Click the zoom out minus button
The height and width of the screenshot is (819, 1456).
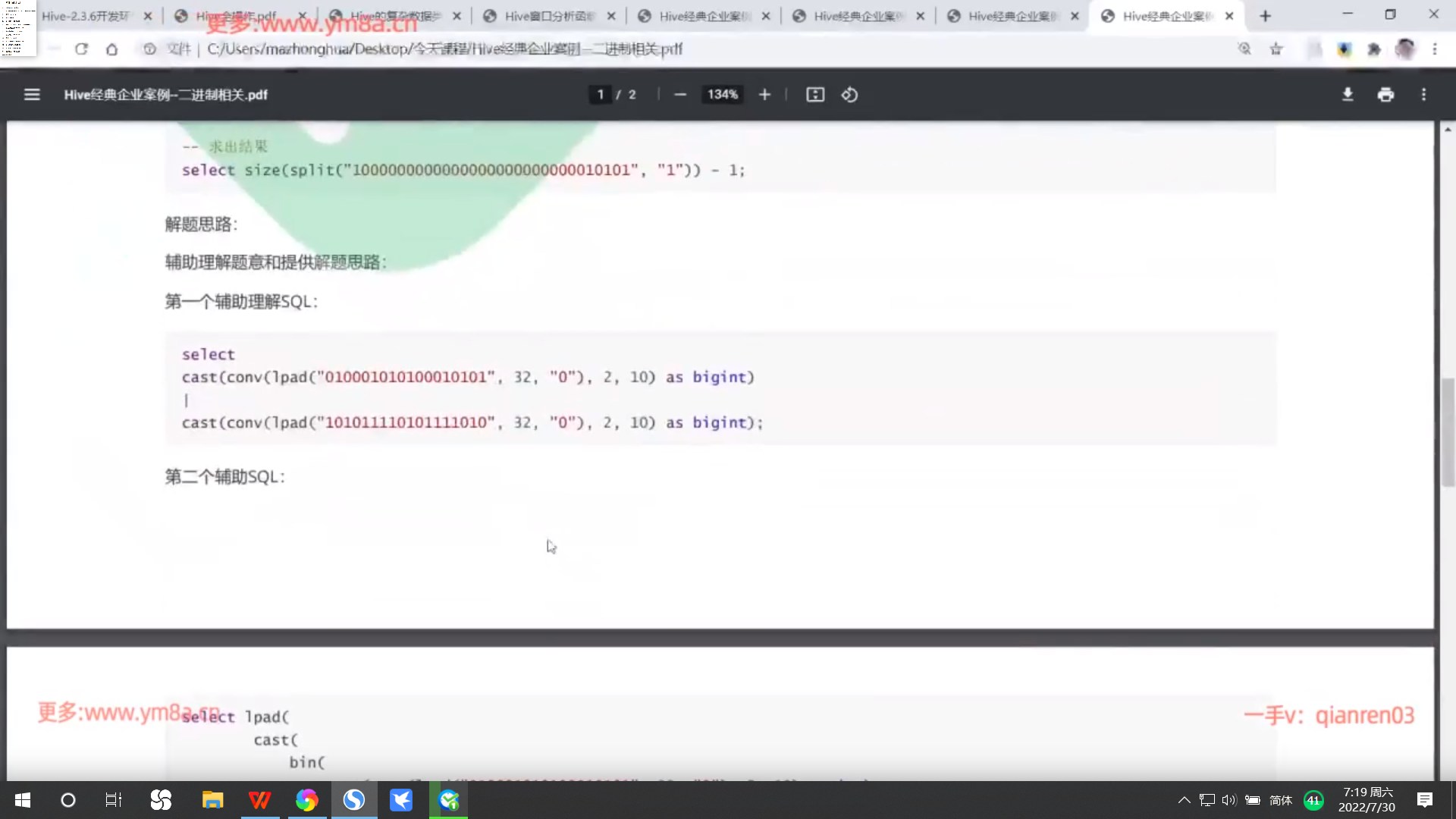point(680,95)
